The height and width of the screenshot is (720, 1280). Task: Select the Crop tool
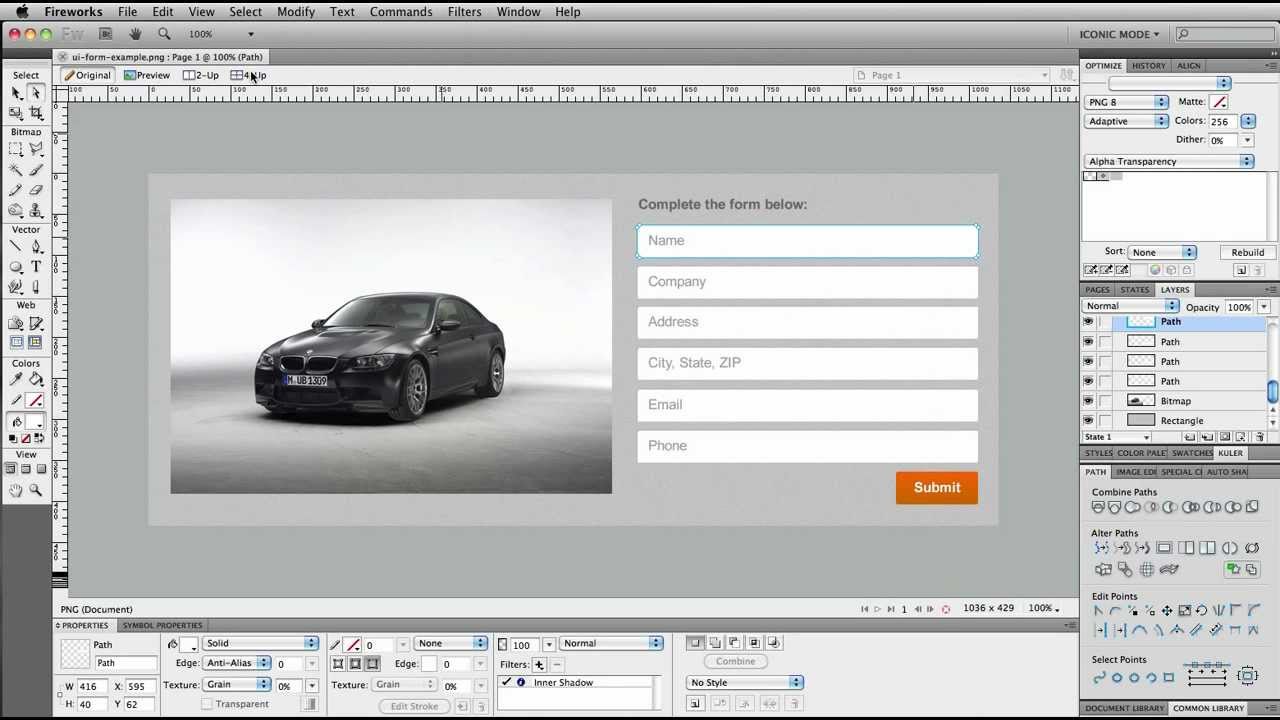[36, 113]
